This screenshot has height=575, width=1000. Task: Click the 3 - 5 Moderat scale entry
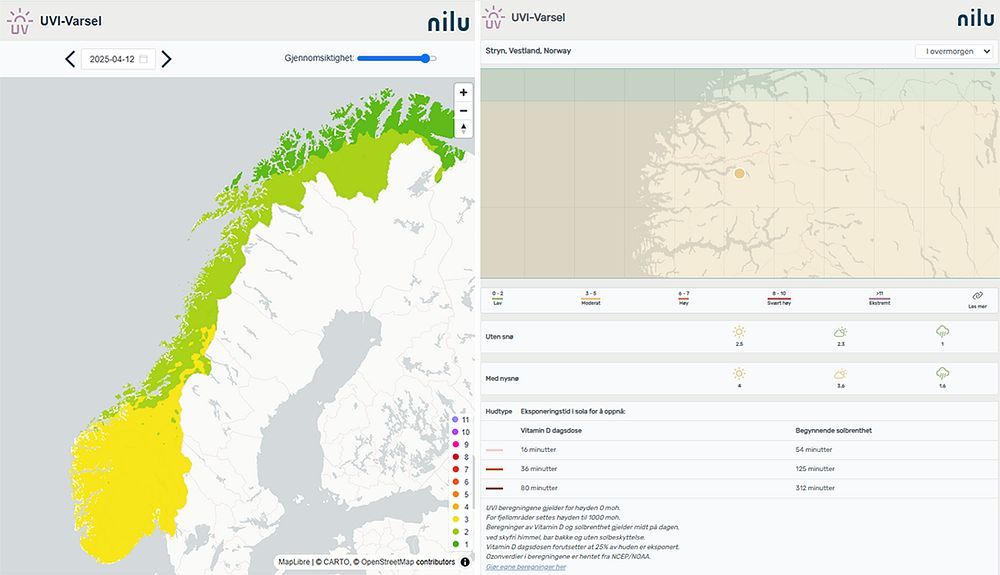(591, 298)
